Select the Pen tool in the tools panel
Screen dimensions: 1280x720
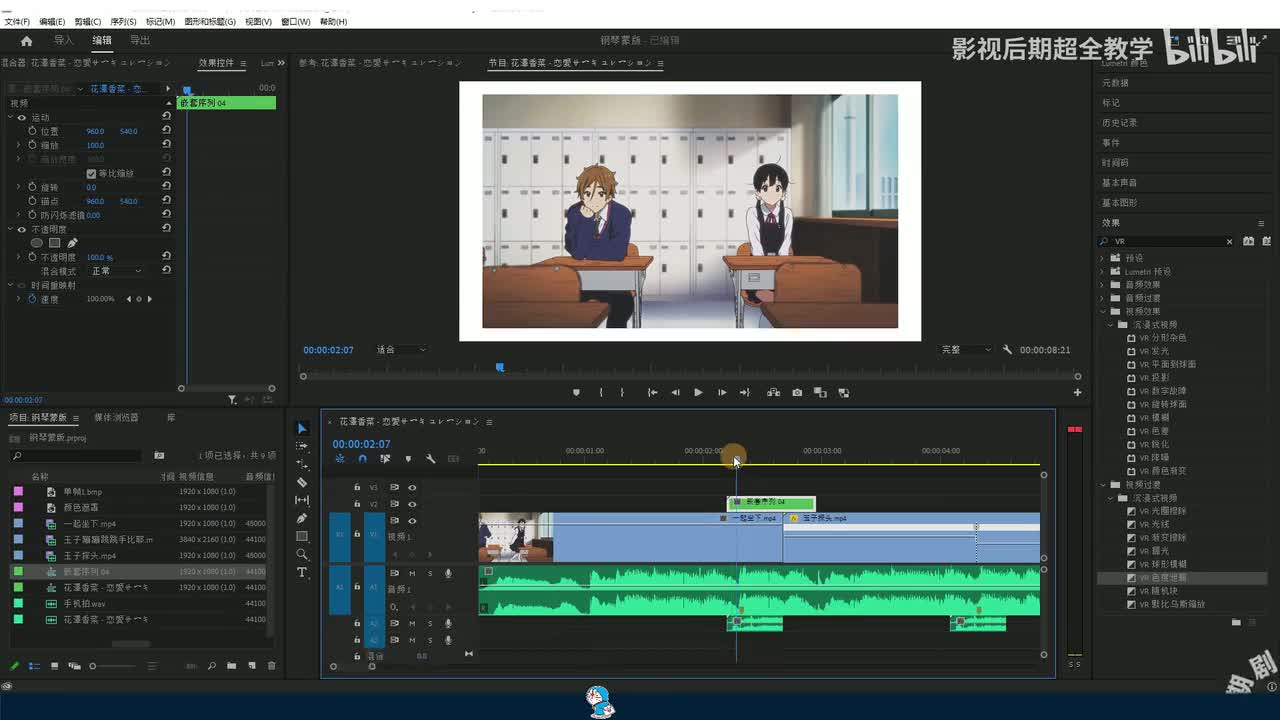click(302, 518)
